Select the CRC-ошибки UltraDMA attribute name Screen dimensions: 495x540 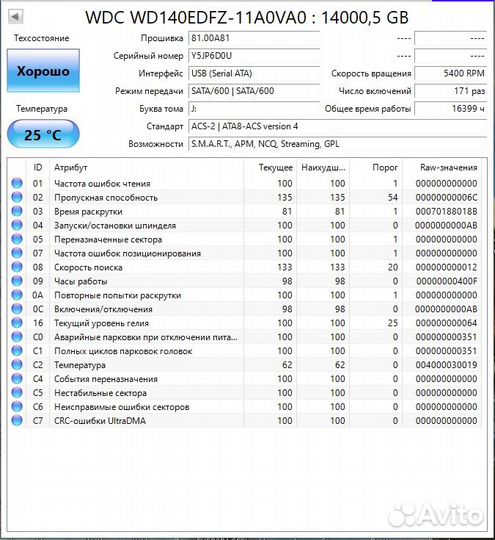100,421
